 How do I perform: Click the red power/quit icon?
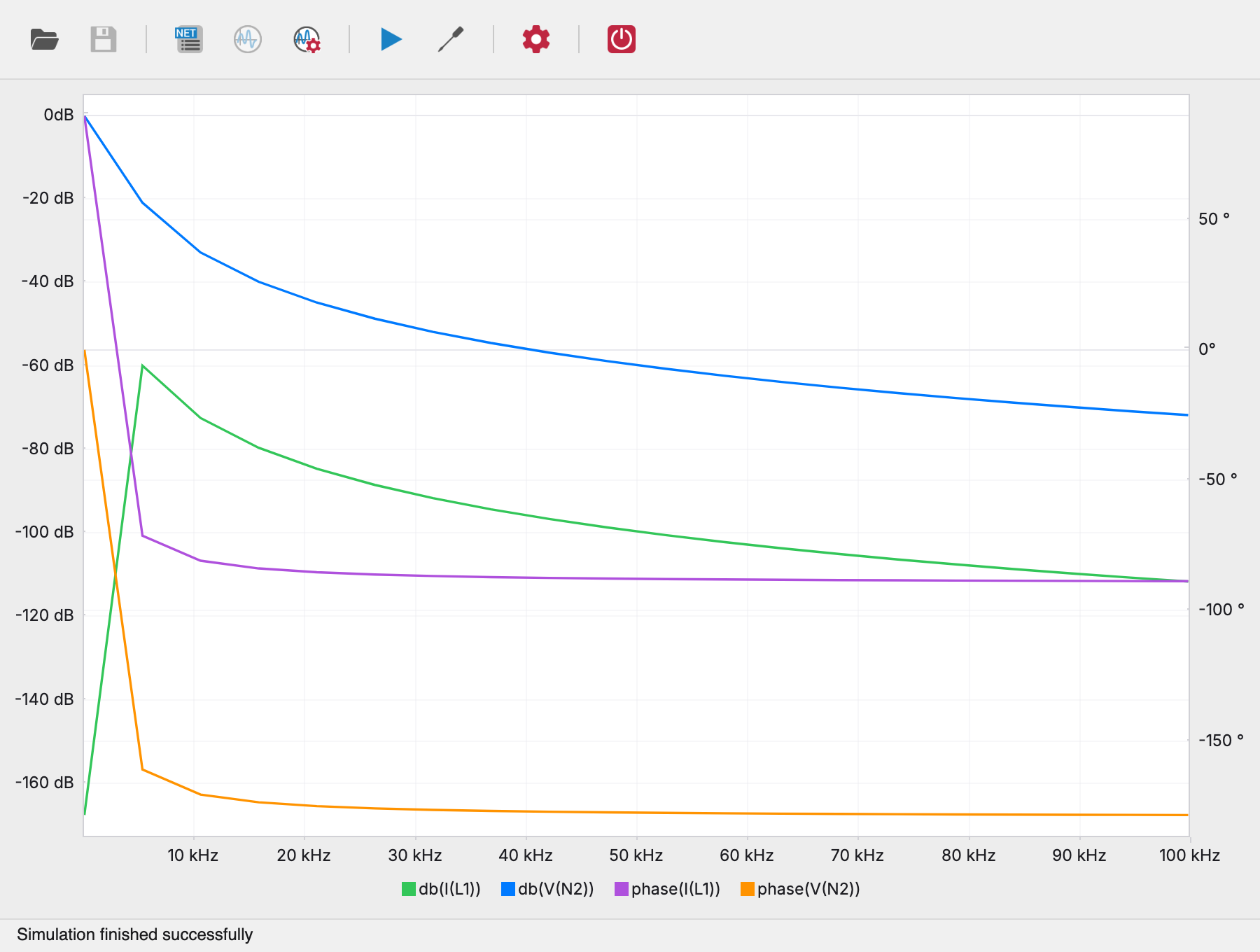point(622,39)
